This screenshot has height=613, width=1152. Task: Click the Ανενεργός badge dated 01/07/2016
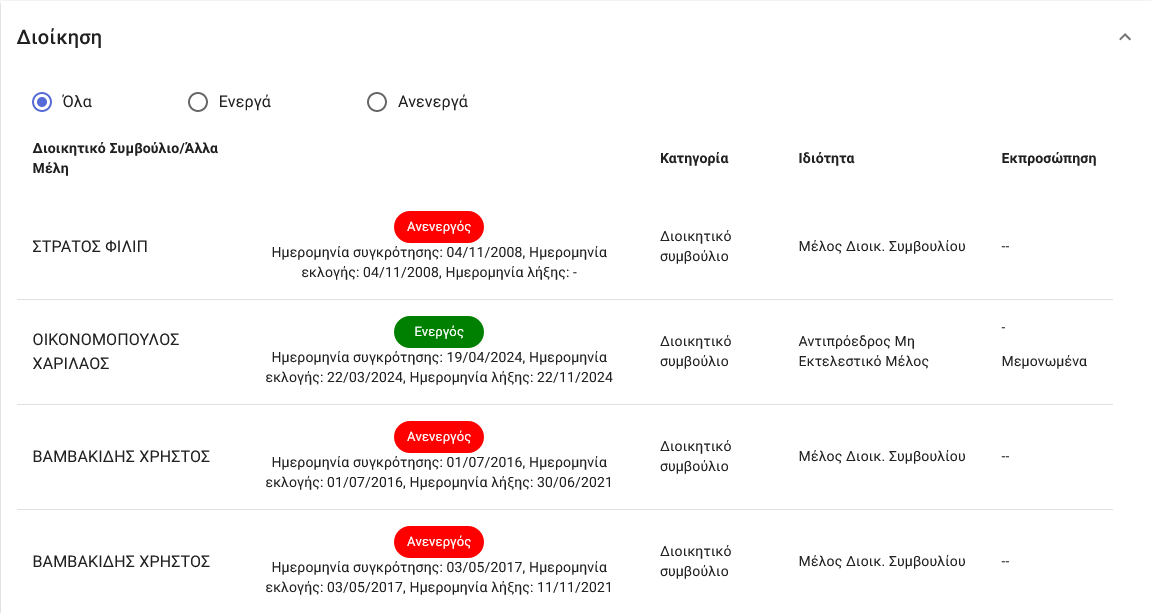tap(439, 437)
